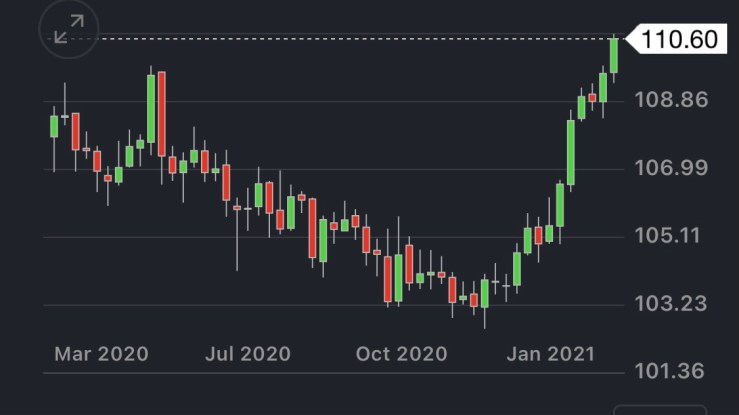Screen dimensions: 739x415
Task: Click the tallest red candle near Mar 2020
Action: click(161, 113)
